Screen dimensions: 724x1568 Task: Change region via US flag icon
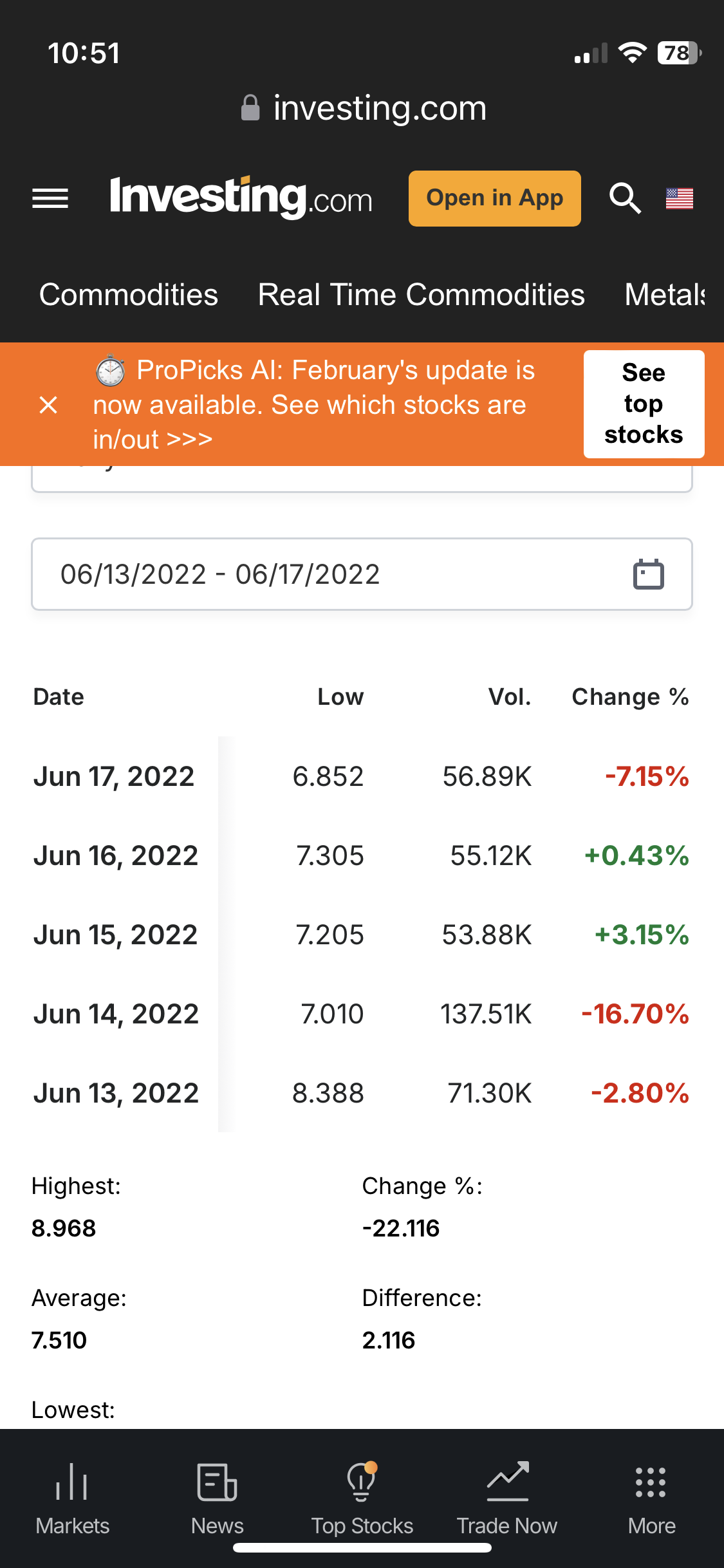coord(679,198)
